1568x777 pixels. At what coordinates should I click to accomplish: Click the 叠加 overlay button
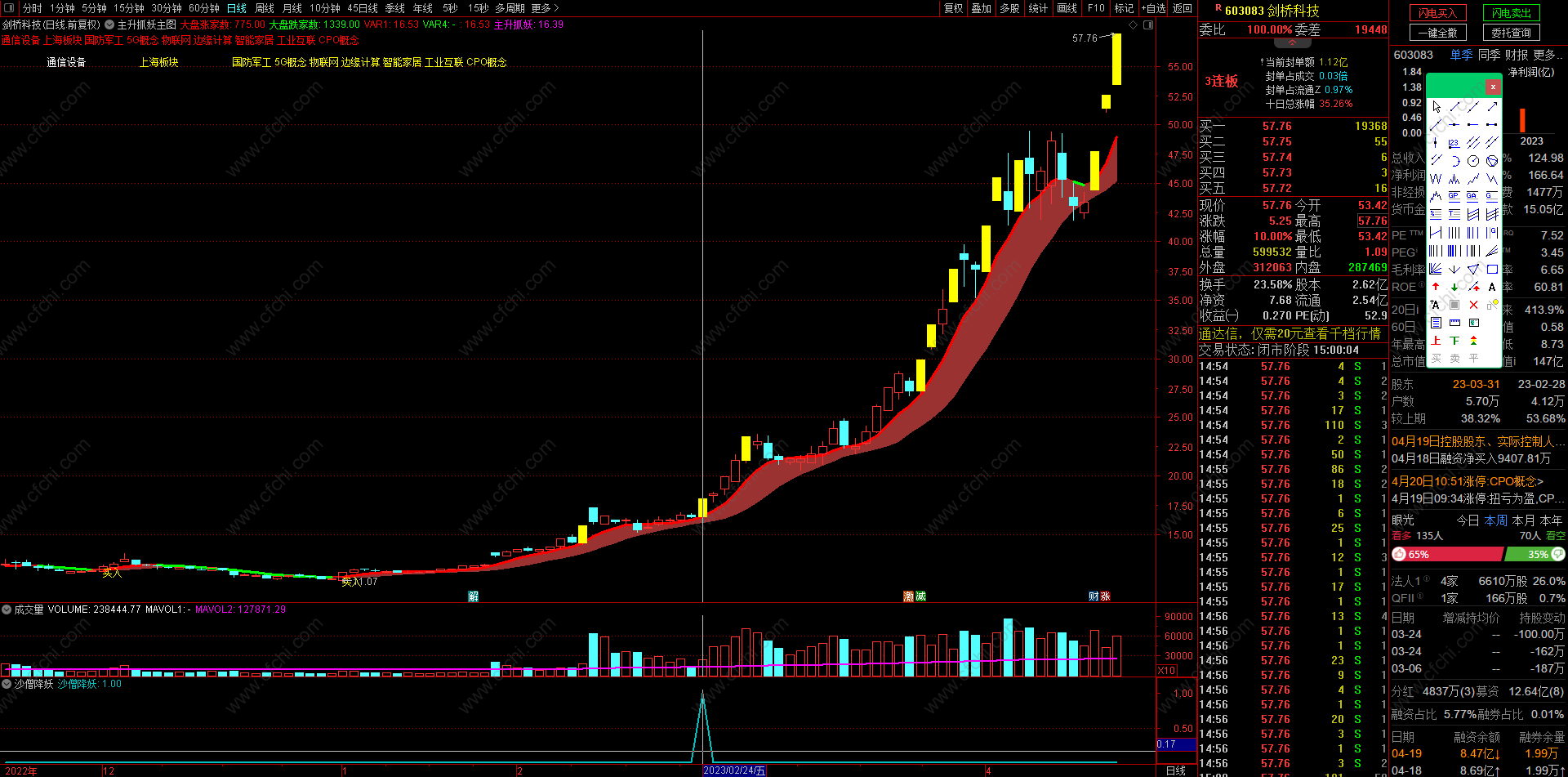click(981, 8)
